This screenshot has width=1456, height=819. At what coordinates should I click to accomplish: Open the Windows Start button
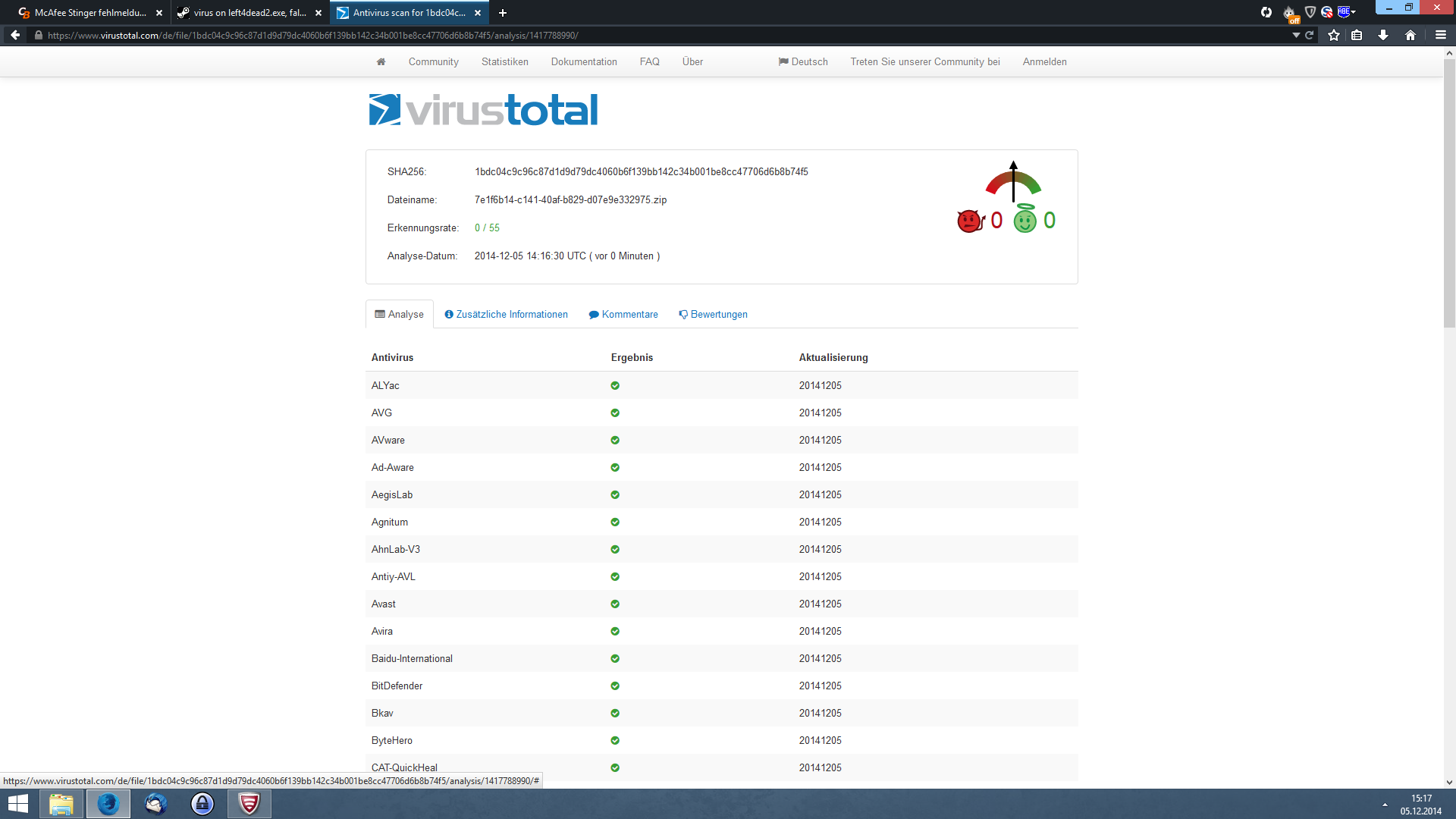pyautogui.click(x=18, y=804)
